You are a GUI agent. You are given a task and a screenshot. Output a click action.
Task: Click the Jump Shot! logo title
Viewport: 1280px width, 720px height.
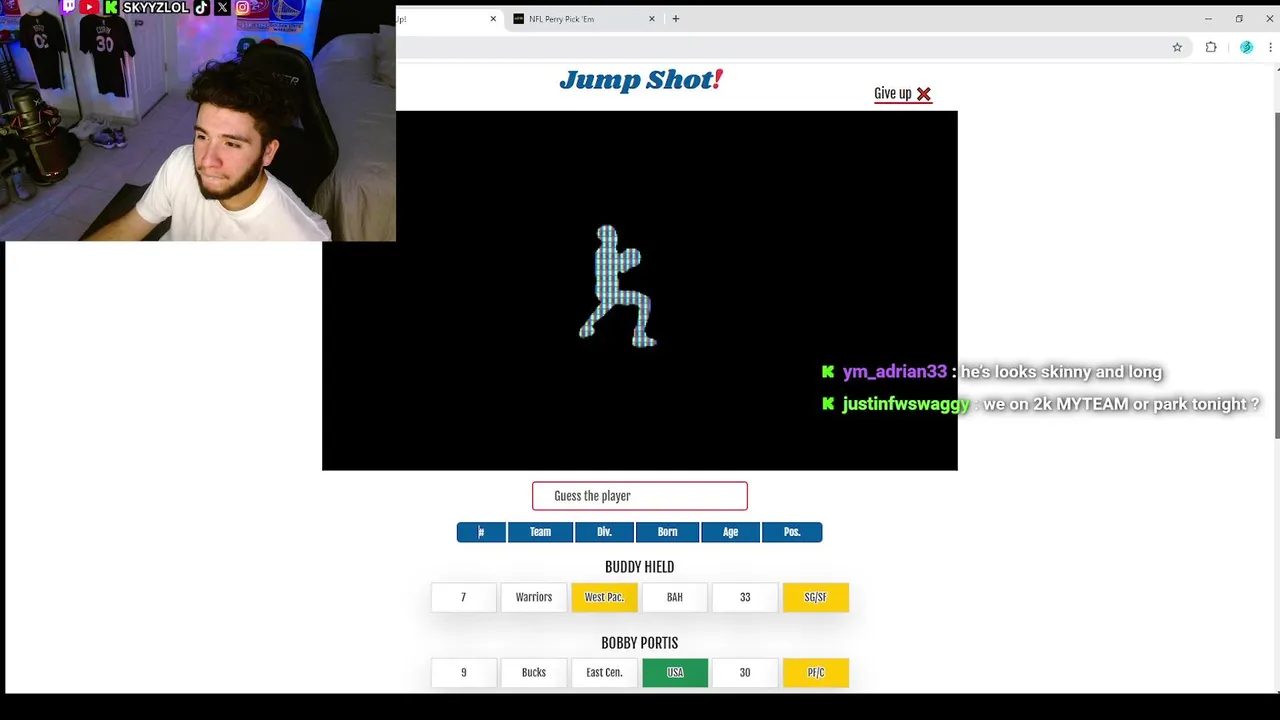coord(641,80)
